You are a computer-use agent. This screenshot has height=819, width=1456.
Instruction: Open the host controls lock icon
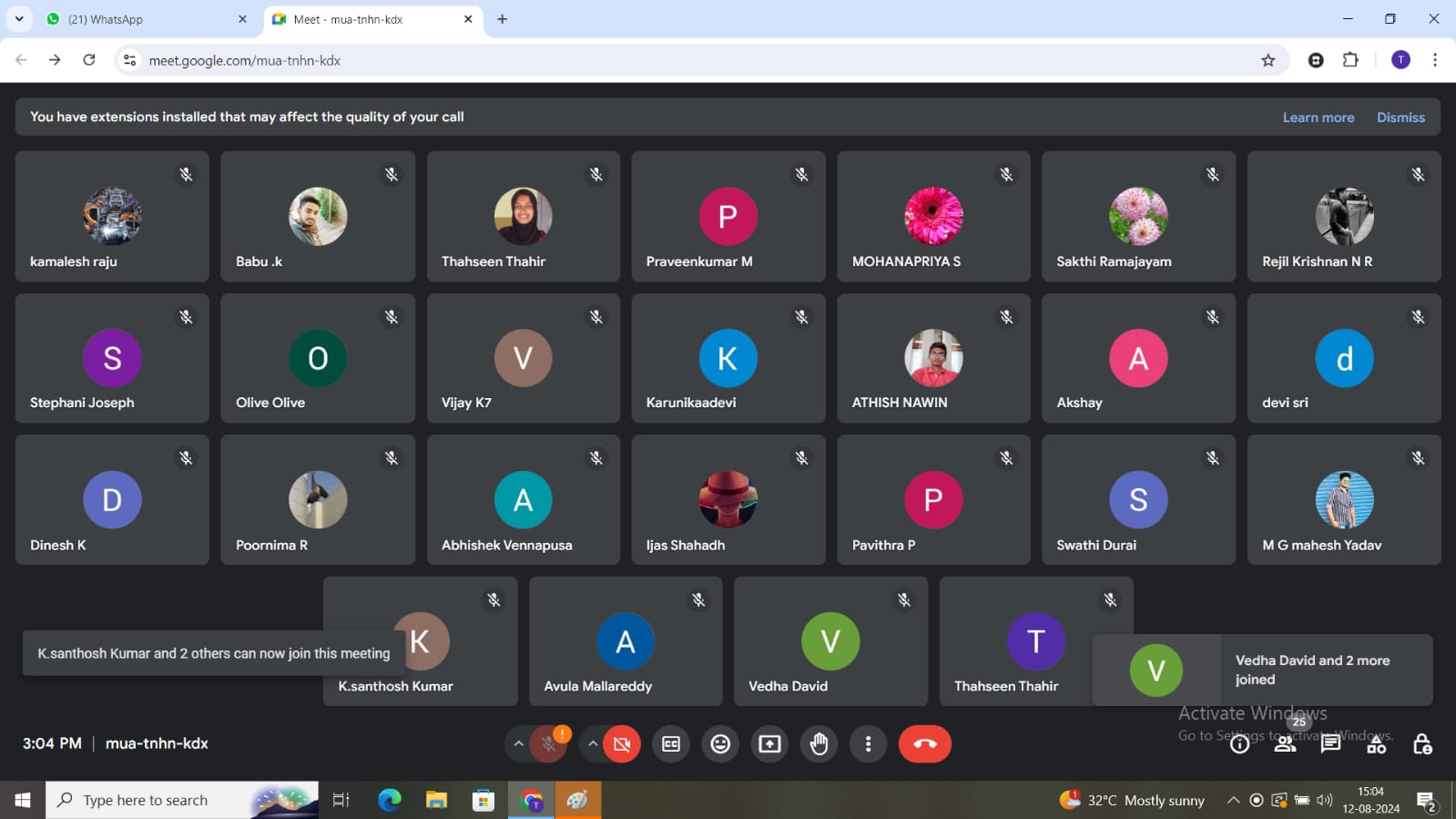1421,744
